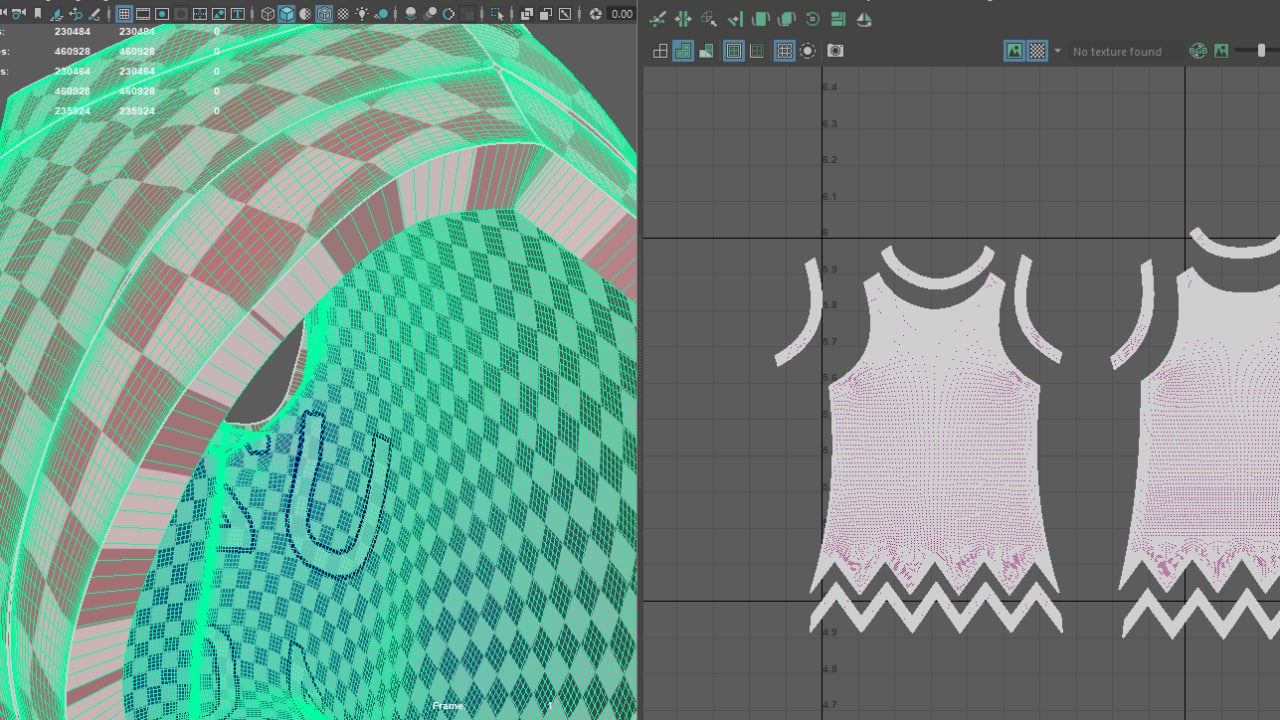Click the 'Frame' HUD label in viewport
The width and height of the screenshot is (1280, 720).
[x=447, y=706]
